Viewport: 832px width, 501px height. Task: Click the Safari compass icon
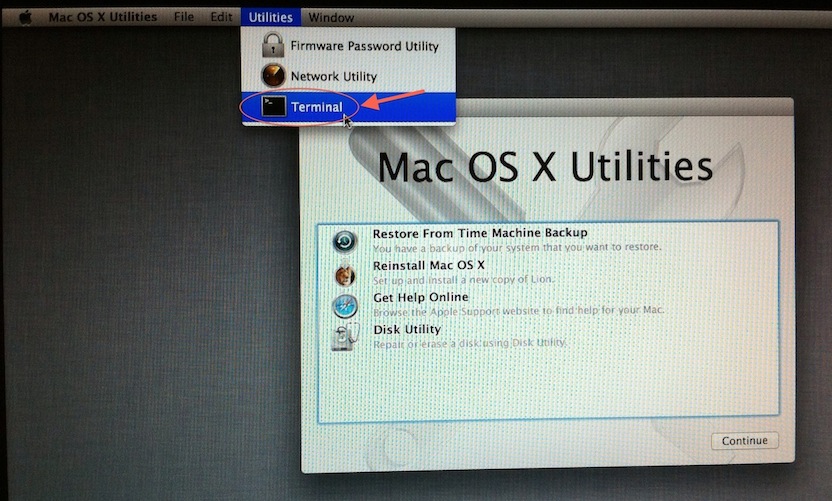(x=345, y=306)
